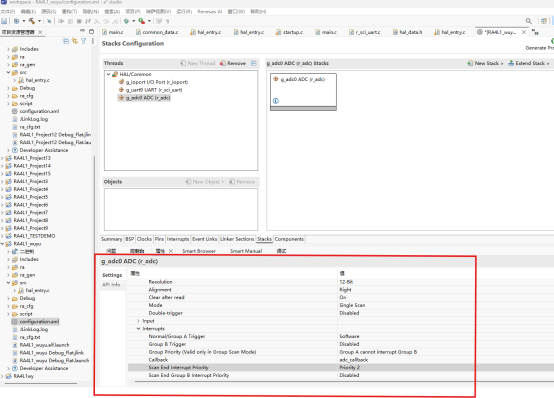Open the API Info side tab
The width and height of the screenshot is (554, 398).
[x=111, y=285]
